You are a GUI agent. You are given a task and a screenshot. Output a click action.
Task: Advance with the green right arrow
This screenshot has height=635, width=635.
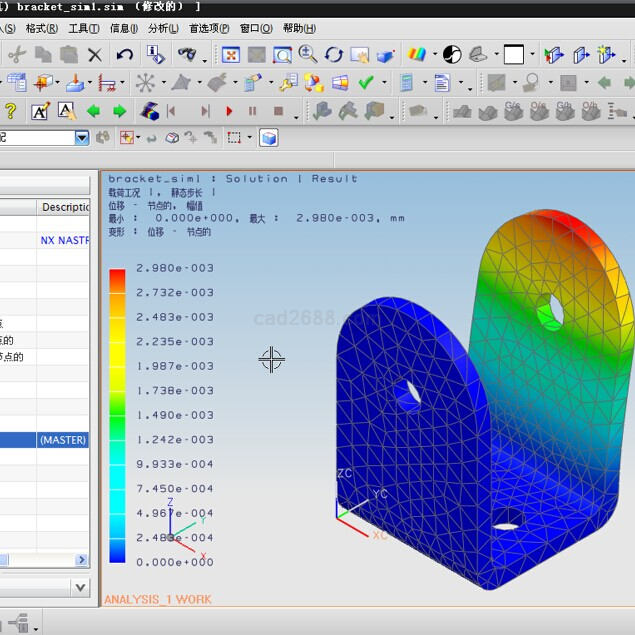(119, 111)
